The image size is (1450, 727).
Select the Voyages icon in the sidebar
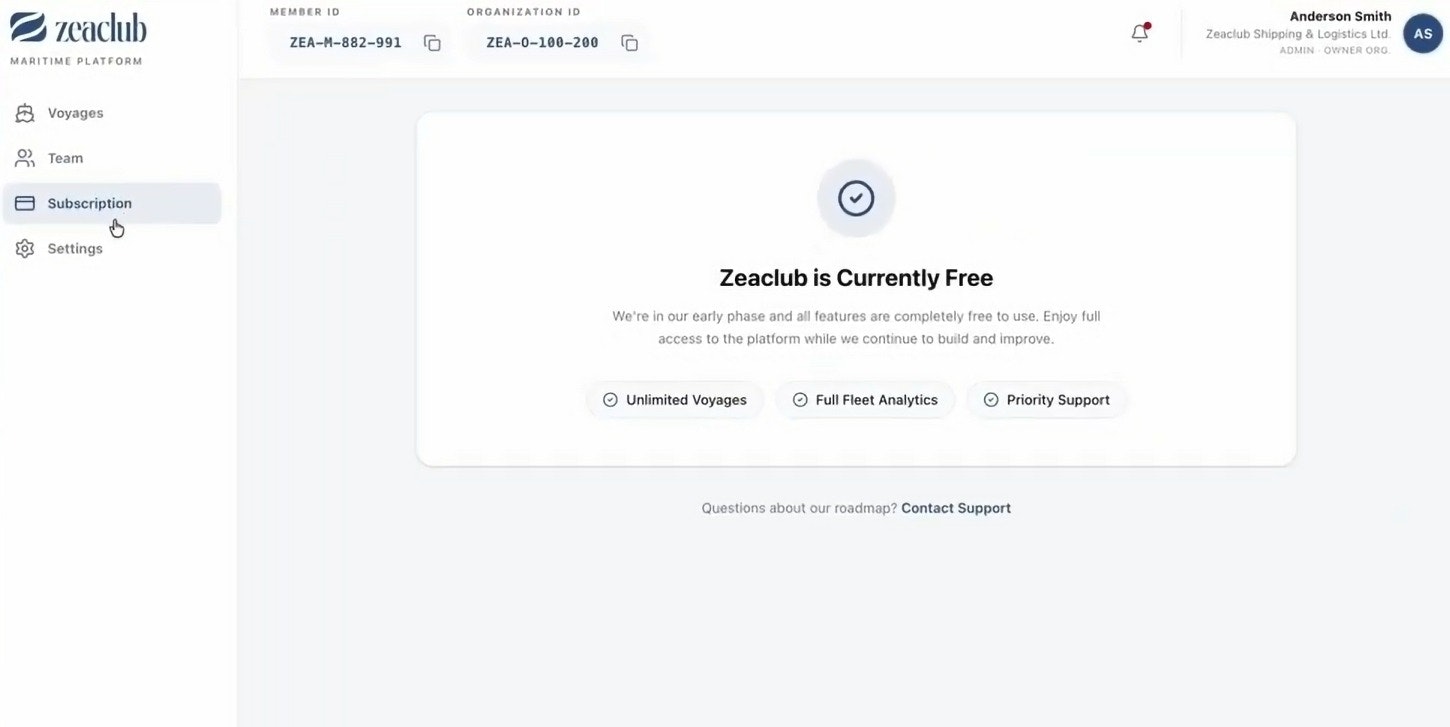[x=25, y=112]
